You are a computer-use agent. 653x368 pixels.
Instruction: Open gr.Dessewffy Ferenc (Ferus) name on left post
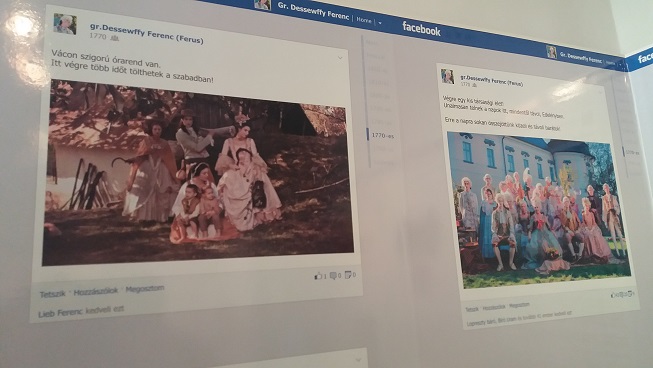(x=147, y=33)
